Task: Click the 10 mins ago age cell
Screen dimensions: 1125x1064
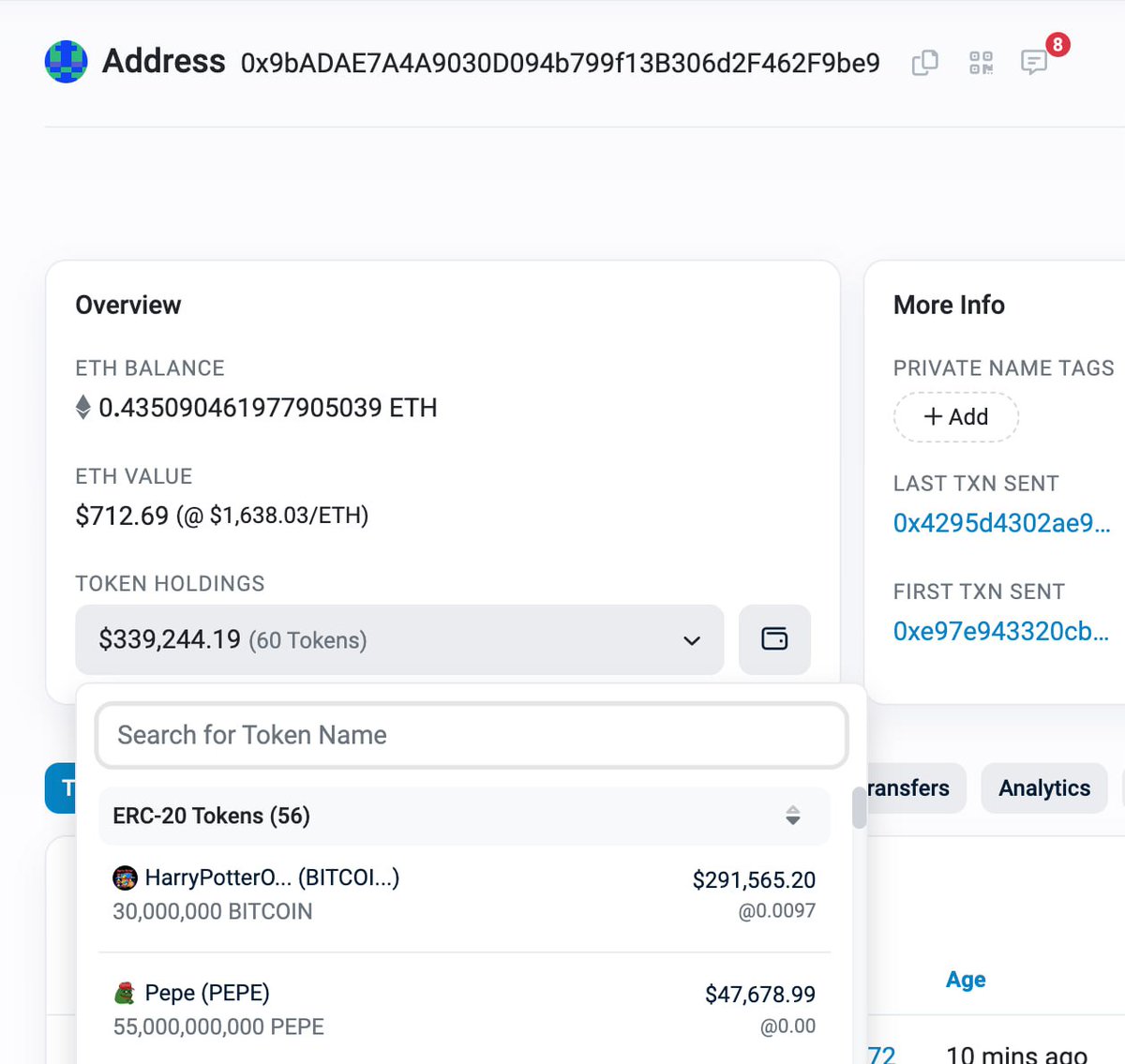Action: (x=1017, y=1055)
